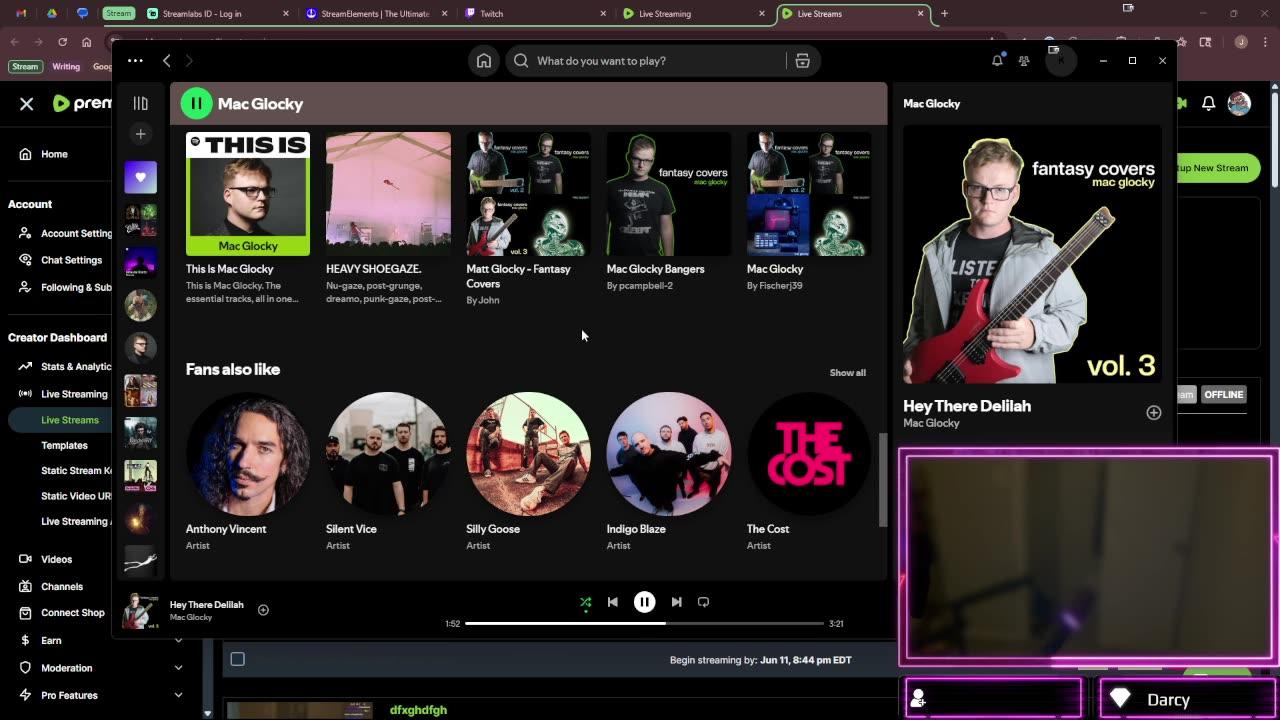Open HEAVY SHOEGAZE. playlist

[x=388, y=218]
